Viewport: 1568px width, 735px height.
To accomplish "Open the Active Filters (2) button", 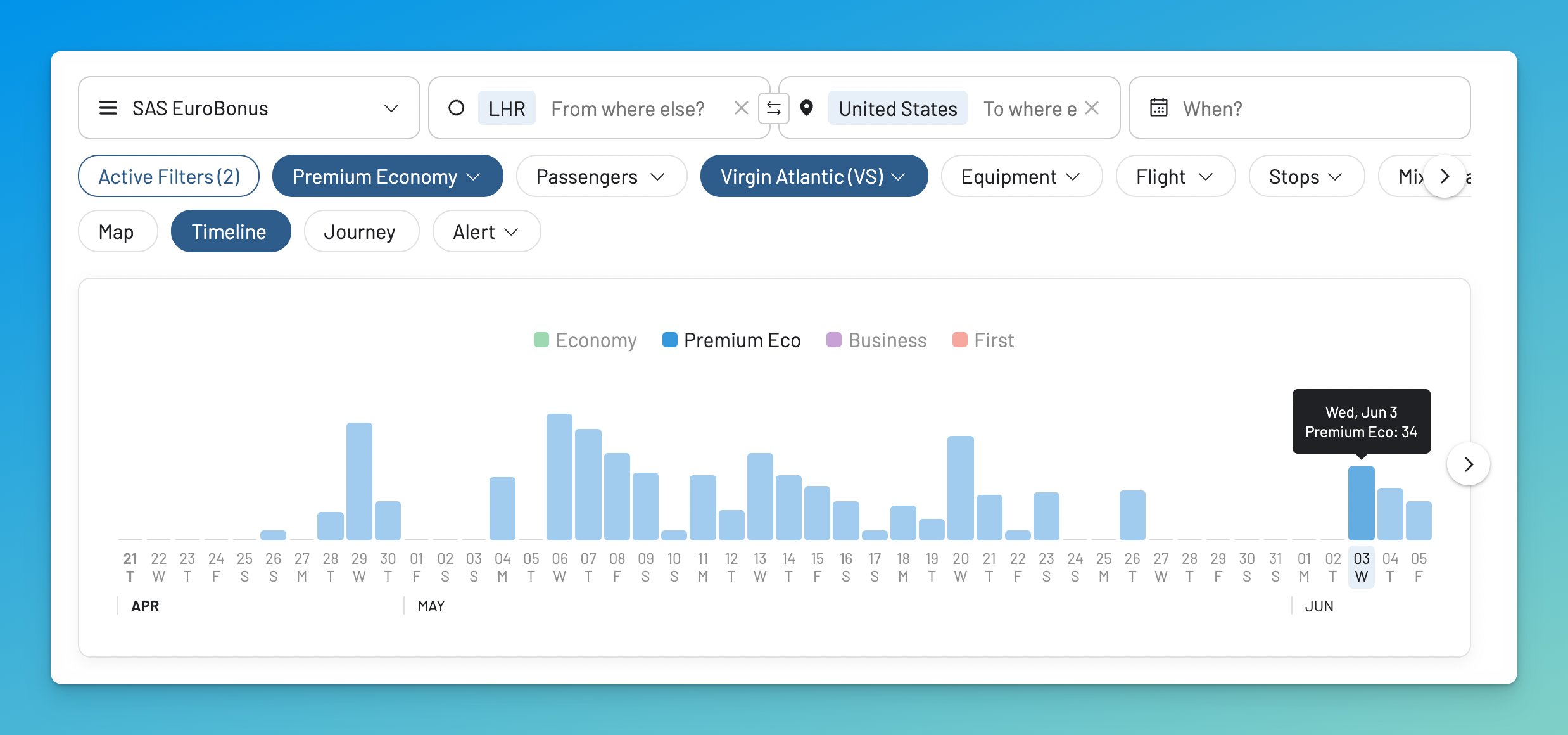I will [x=168, y=176].
